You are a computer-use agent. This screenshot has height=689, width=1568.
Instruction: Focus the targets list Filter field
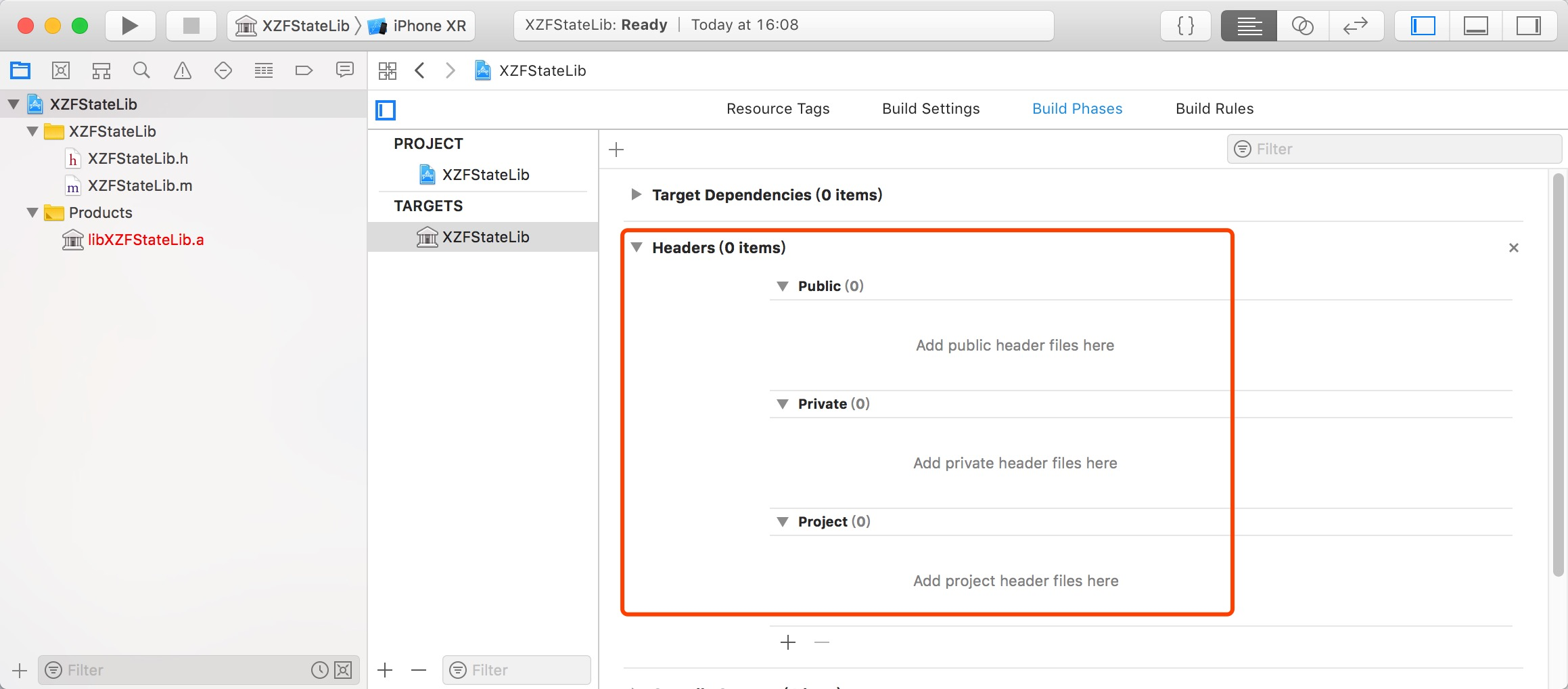[x=517, y=670]
